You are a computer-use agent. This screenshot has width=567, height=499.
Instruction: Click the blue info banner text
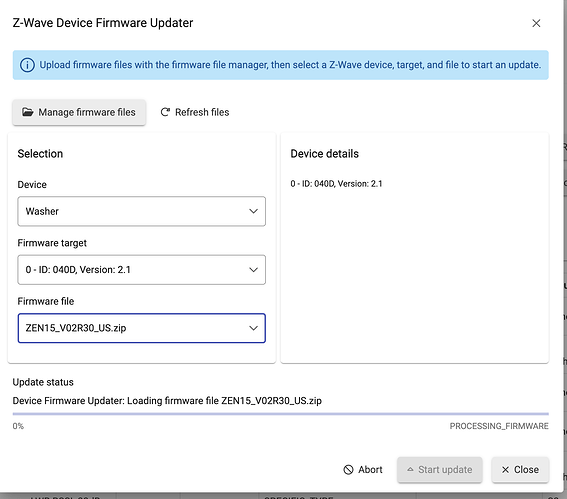tap(290, 65)
